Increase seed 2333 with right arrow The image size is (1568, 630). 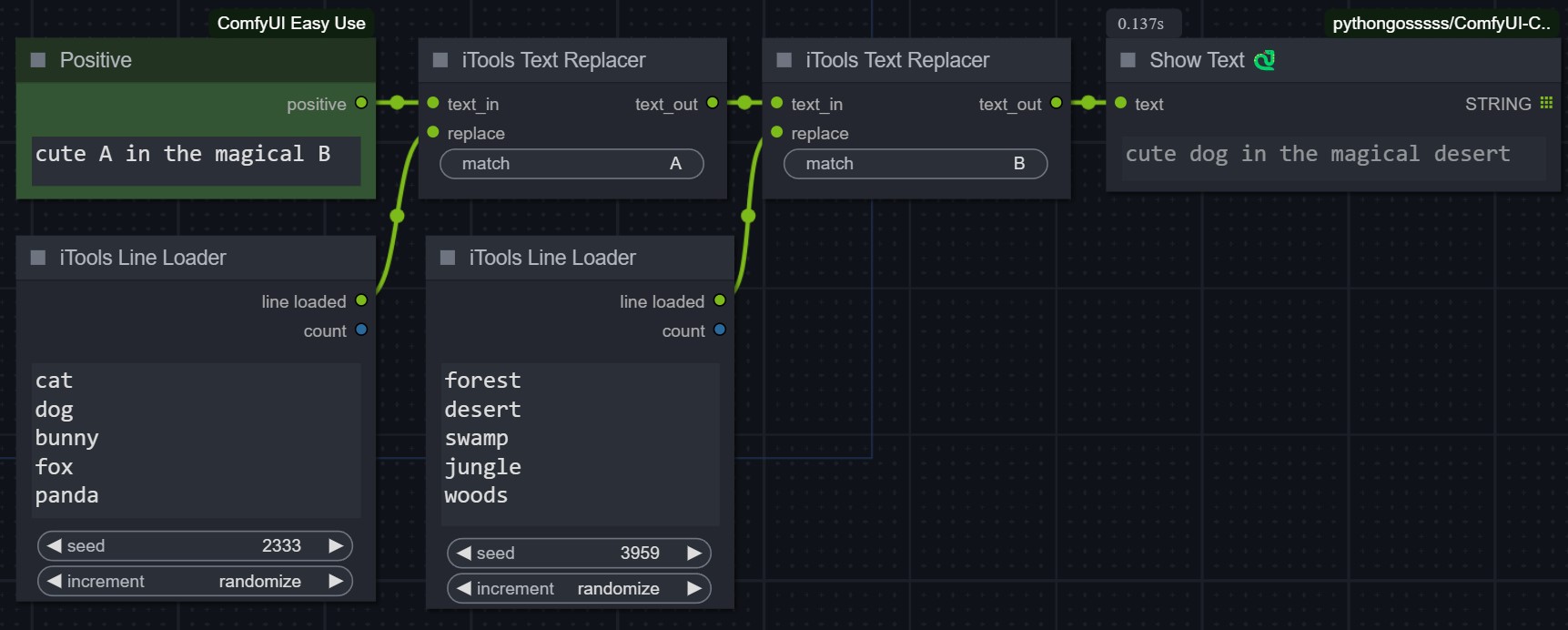336,545
